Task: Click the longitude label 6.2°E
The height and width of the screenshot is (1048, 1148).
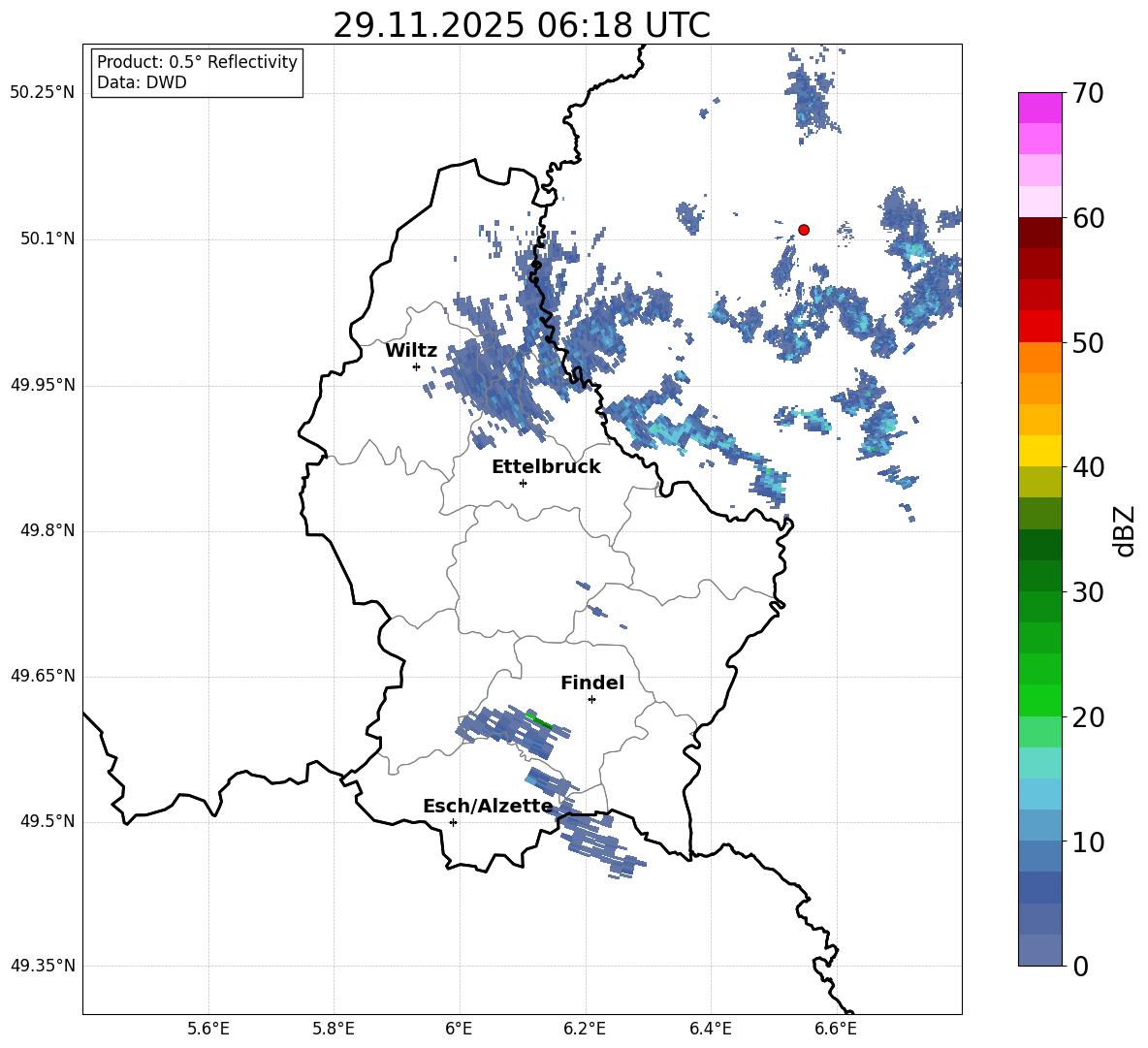Action: point(585,1029)
